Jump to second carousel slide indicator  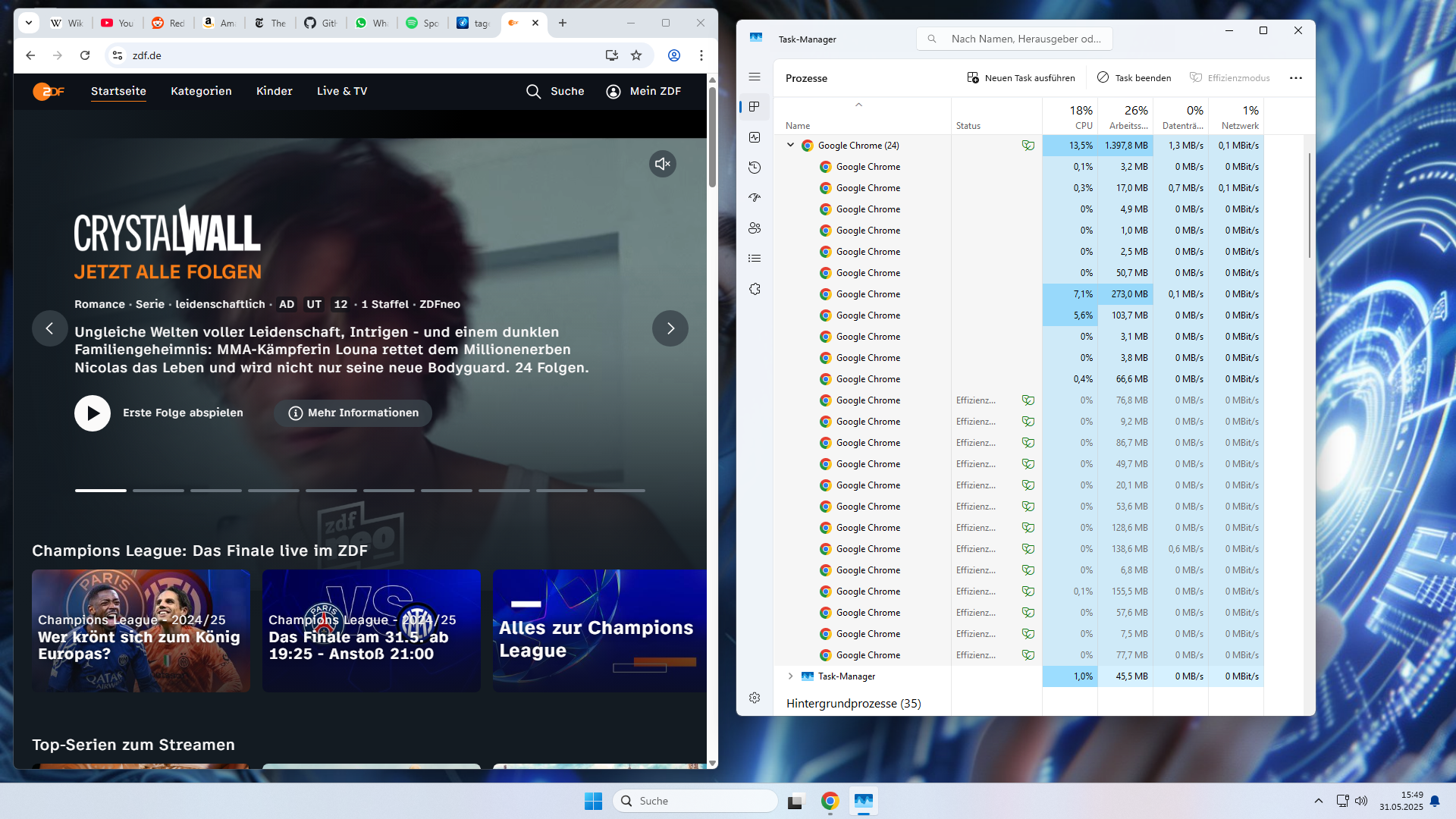158,491
